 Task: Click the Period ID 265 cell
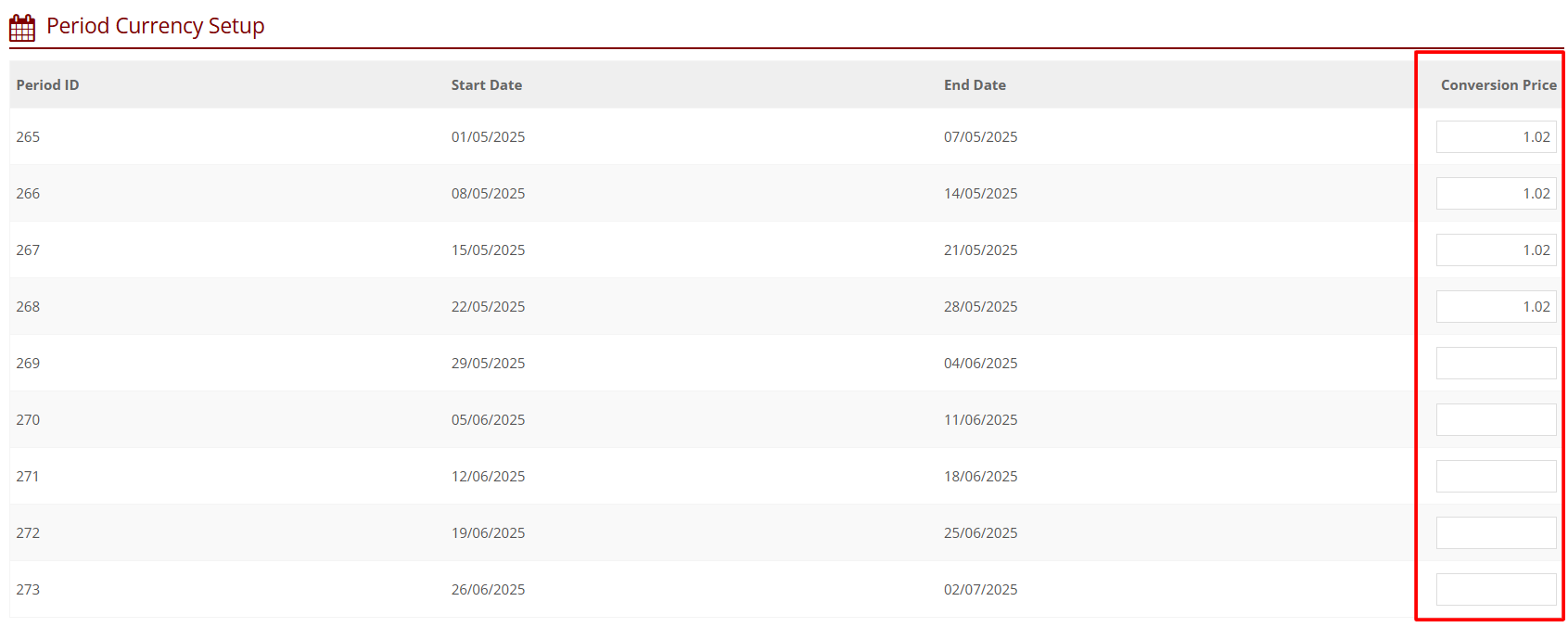(28, 137)
